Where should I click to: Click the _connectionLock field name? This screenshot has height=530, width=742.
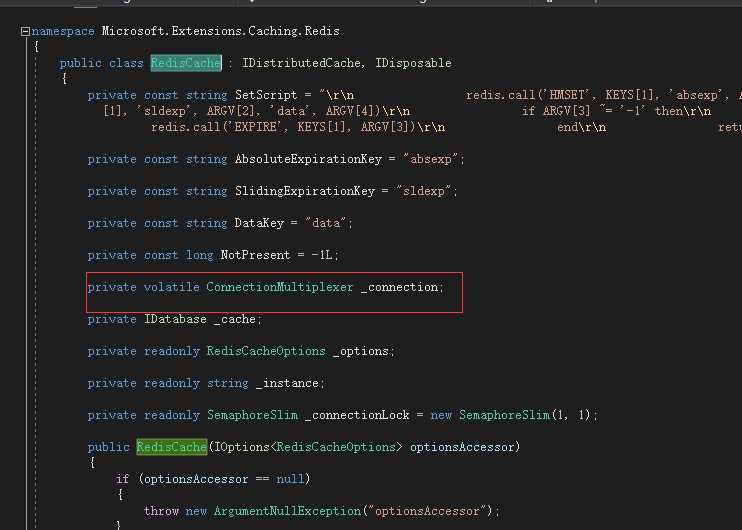(x=357, y=415)
